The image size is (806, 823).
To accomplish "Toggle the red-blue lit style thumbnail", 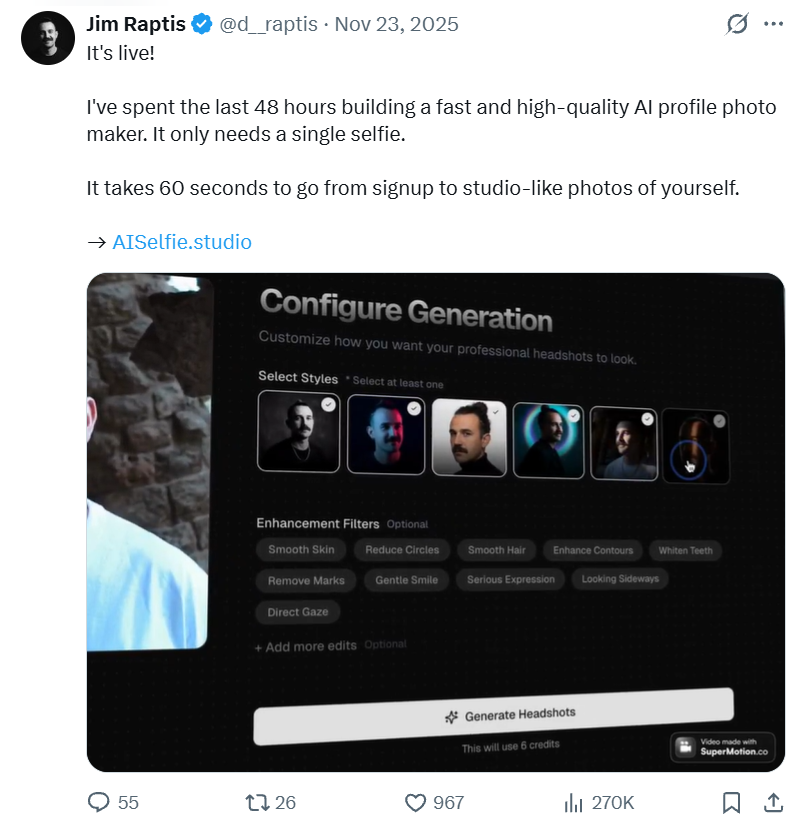I will click(386, 435).
